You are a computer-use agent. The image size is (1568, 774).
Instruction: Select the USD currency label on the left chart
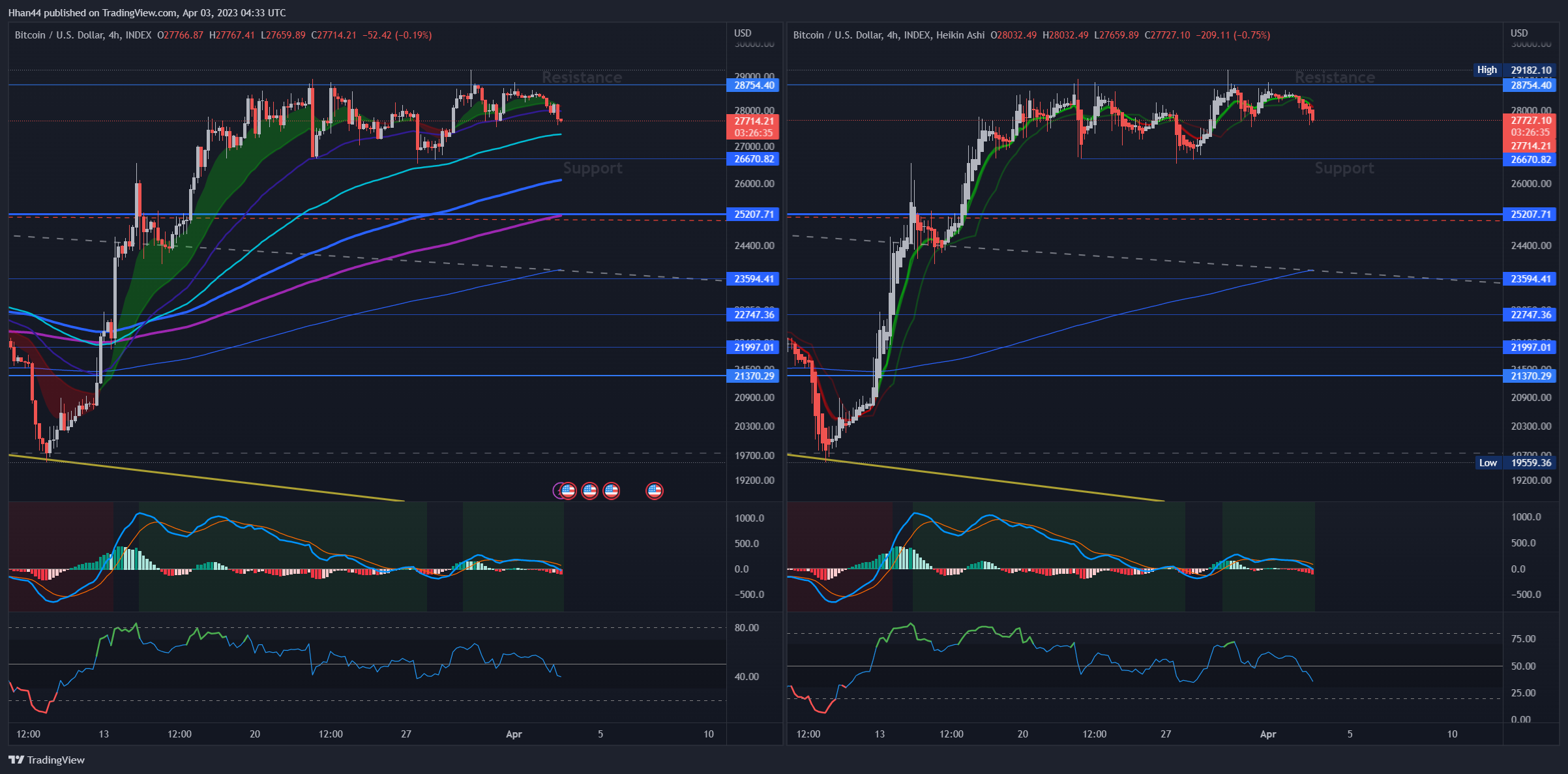coord(743,33)
